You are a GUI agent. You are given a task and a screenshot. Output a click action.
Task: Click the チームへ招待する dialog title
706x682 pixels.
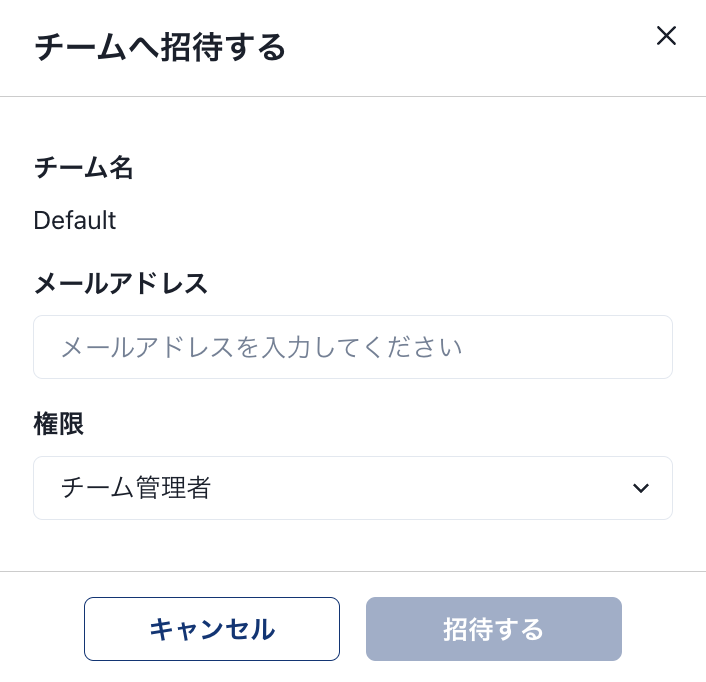point(160,47)
